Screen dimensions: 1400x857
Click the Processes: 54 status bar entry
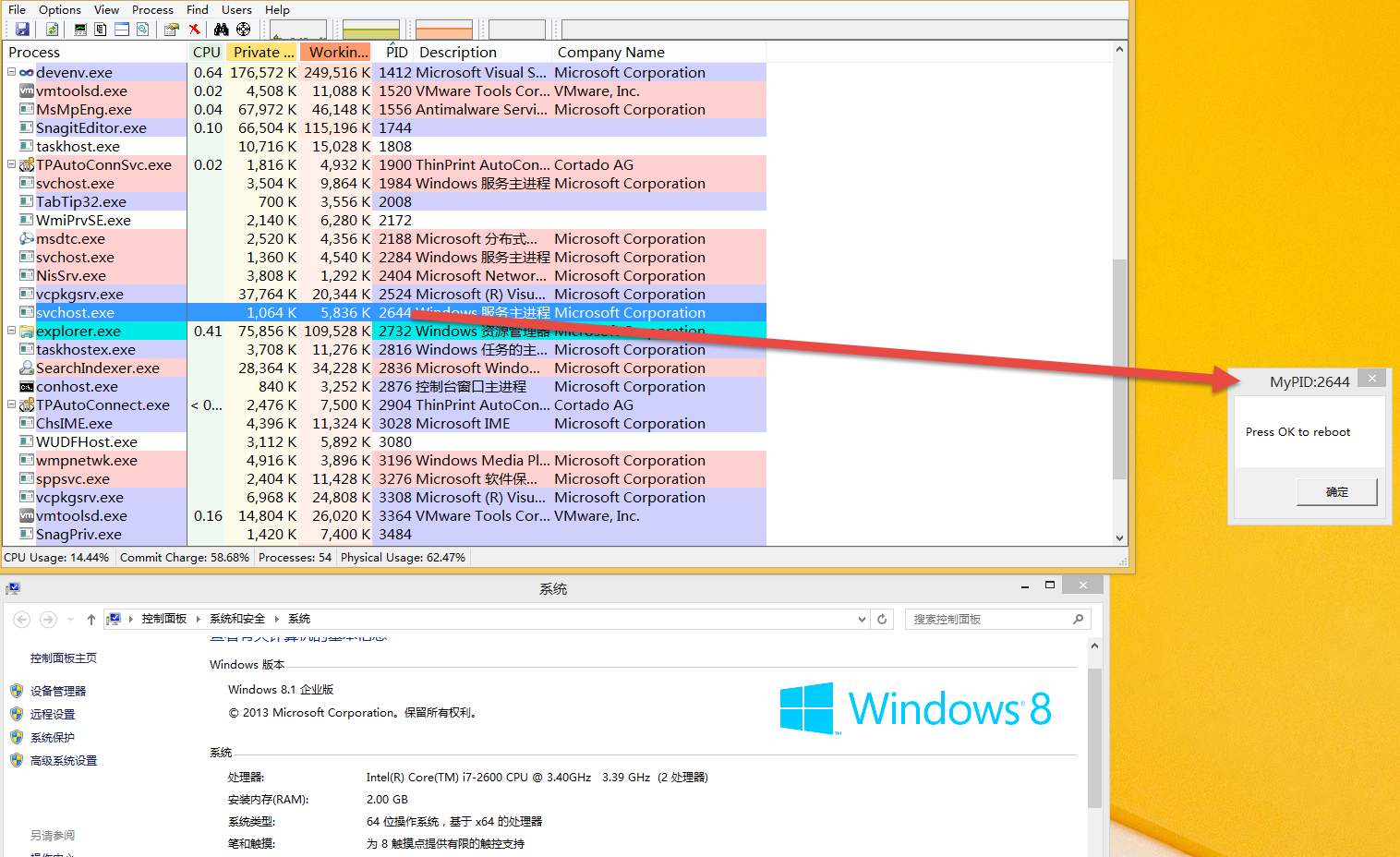click(x=295, y=557)
